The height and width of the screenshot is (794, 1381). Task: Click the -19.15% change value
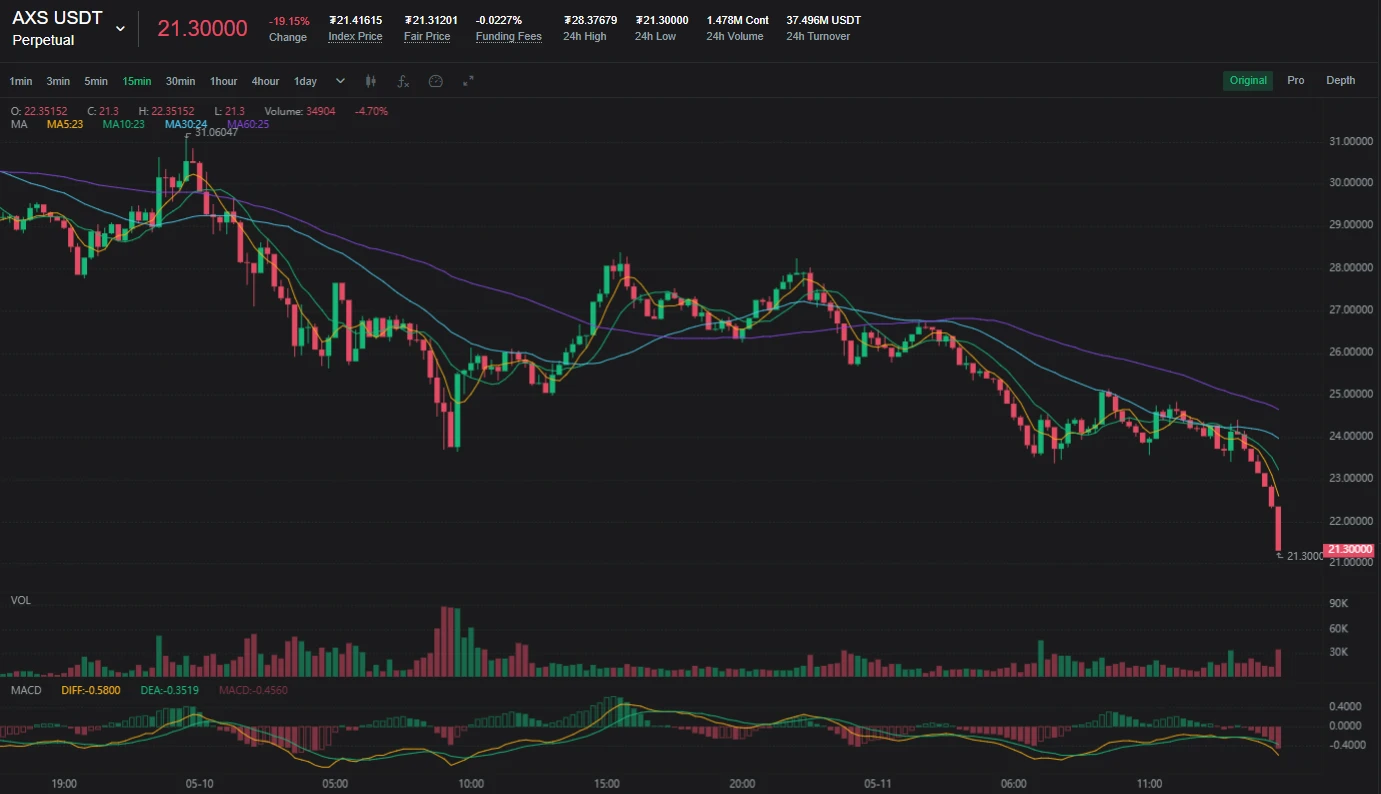[289, 20]
